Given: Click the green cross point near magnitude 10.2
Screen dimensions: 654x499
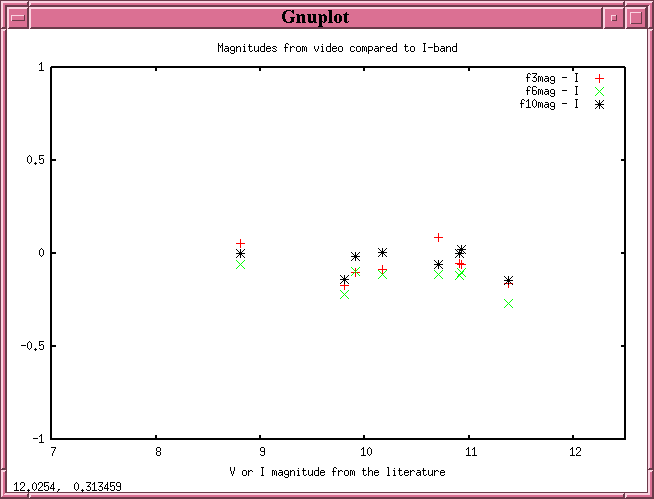Looking at the screenshot, I should [382, 275].
